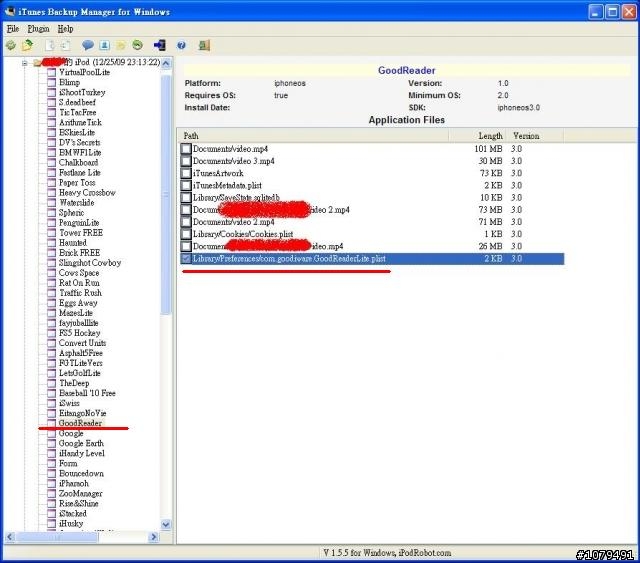Screen dimensions: 640x563
Task: Sort by the Version column header
Action: [535, 136]
